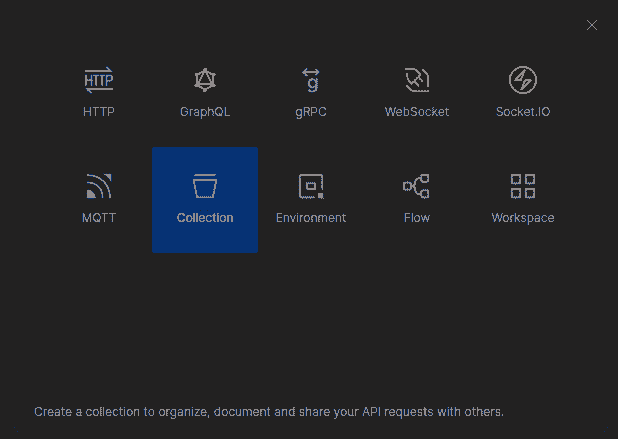The image size is (618, 439).
Task: Click the HTTP request icon
Action: click(99, 80)
